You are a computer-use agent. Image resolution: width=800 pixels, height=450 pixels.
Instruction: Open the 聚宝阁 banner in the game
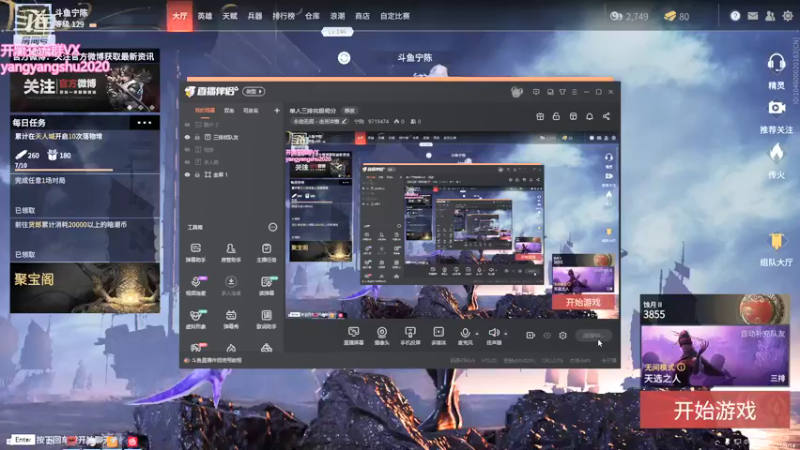(x=85, y=288)
